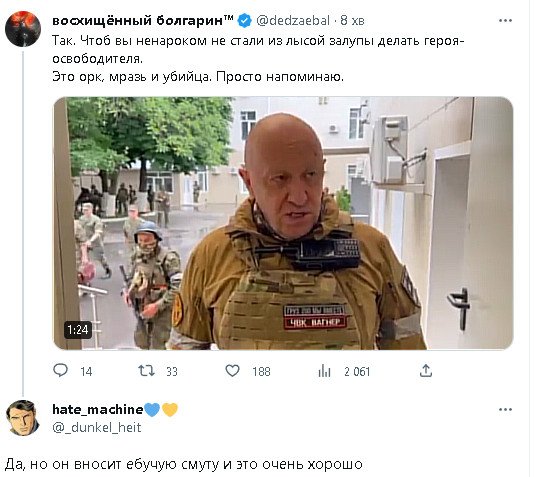534x477 pixels.
Task: Click the reply speech bubble icon
Action: point(61,370)
